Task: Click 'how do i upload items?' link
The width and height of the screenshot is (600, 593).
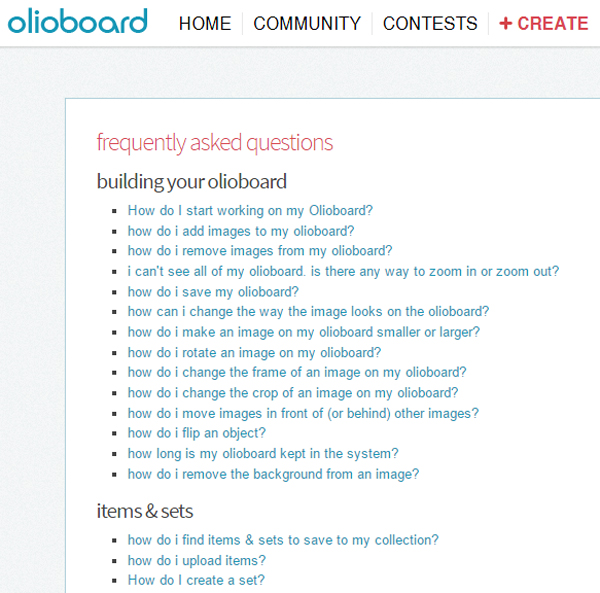Action: [x=197, y=561]
